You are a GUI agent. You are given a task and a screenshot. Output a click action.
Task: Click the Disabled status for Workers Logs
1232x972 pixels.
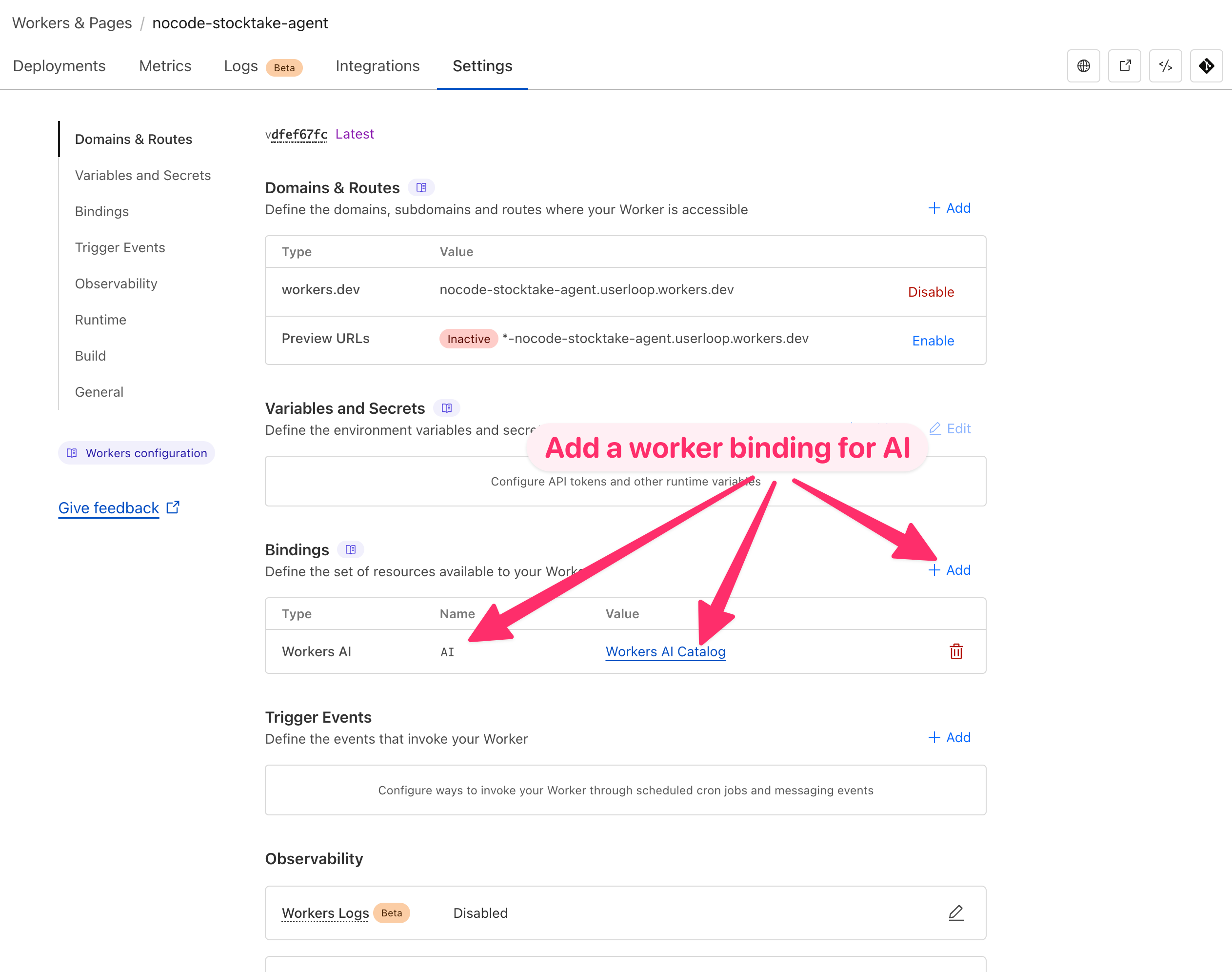point(480,913)
